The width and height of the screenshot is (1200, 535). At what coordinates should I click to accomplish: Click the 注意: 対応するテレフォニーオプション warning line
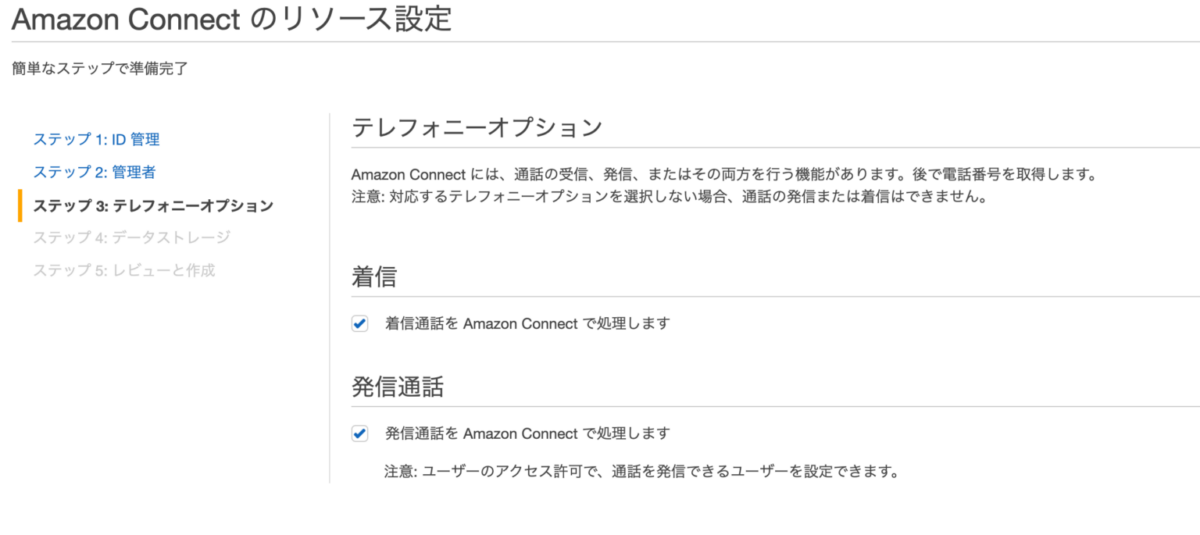[669, 197]
